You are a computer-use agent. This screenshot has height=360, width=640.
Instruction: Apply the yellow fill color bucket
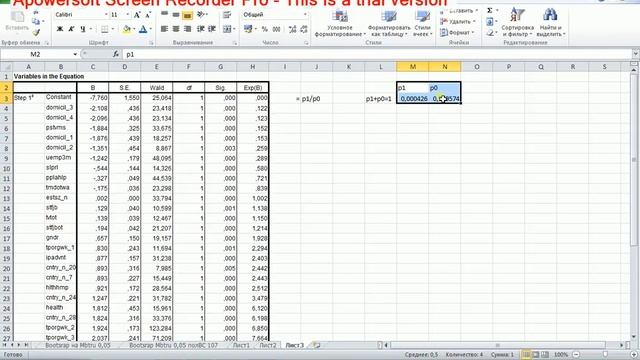[x=127, y=29]
